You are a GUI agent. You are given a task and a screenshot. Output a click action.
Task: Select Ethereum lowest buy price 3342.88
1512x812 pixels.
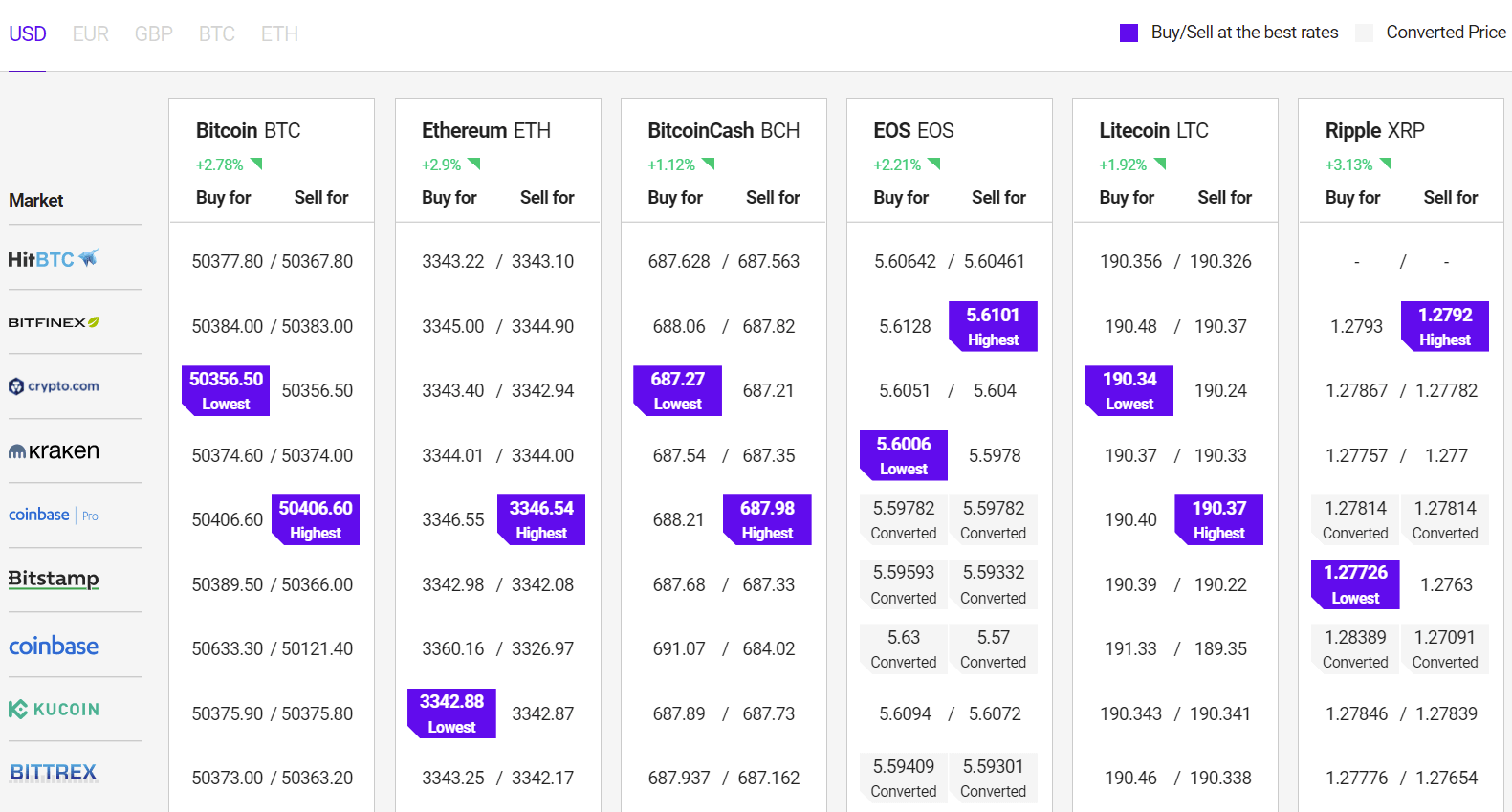[451, 713]
